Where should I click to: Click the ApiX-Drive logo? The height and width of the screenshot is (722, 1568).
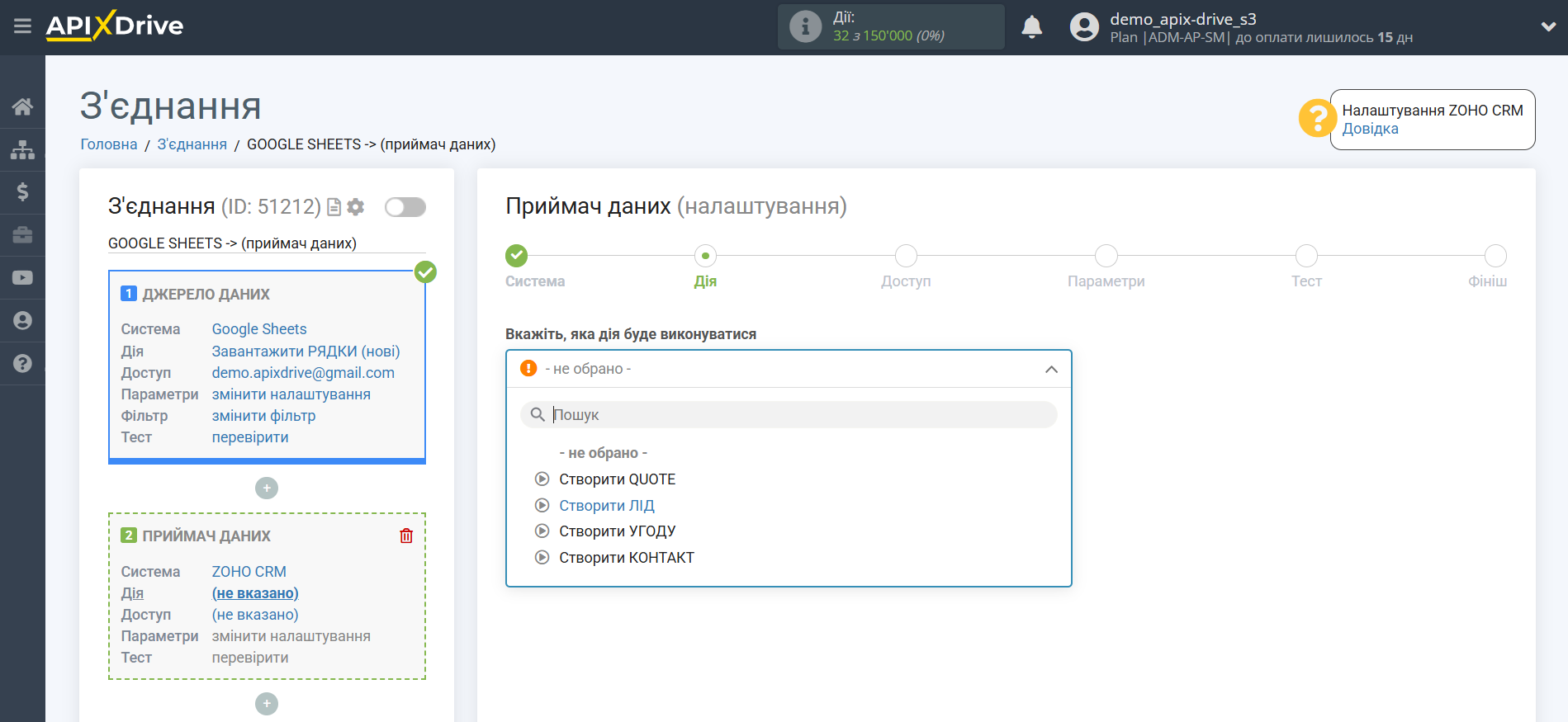(115, 26)
